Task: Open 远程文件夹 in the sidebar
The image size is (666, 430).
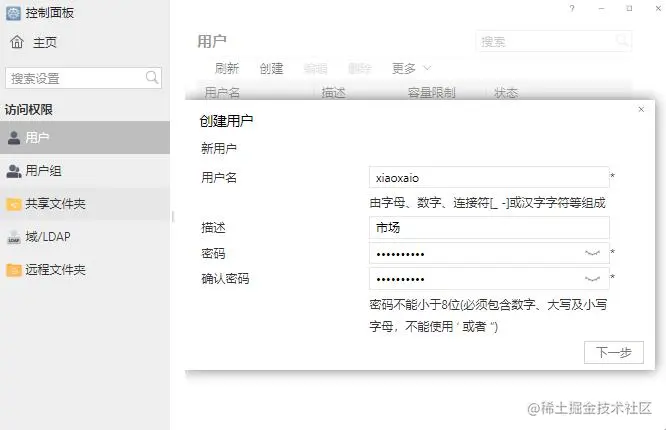Action: (85, 269)
